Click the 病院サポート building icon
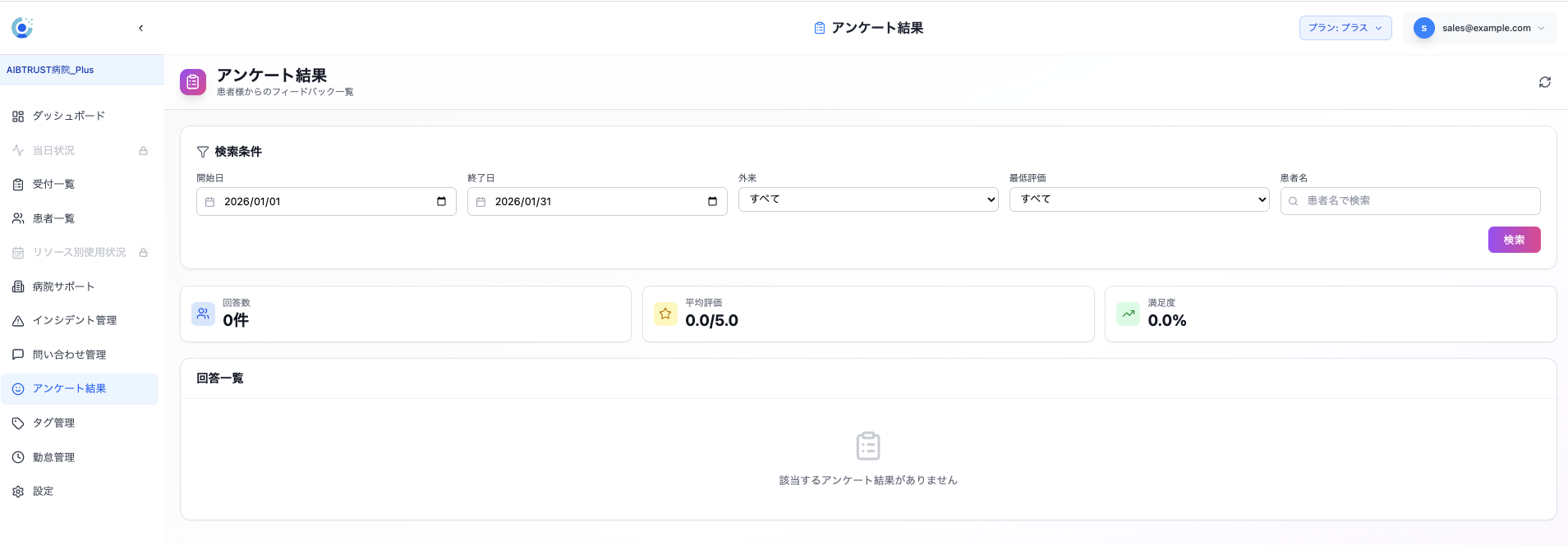 (x=18, y=286)
